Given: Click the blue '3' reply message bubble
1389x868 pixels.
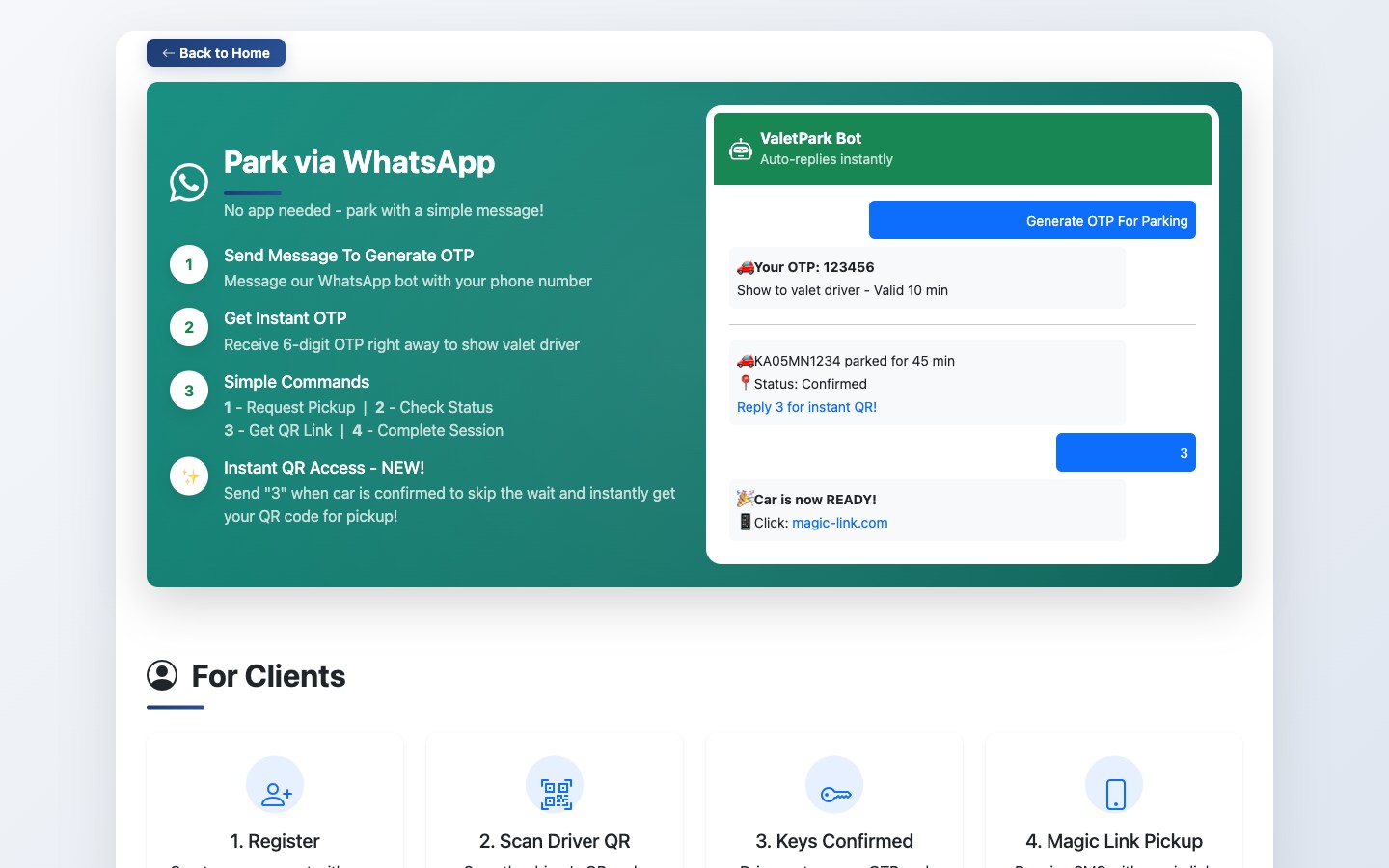Looking at the screenshot, I should [1126, 452].
